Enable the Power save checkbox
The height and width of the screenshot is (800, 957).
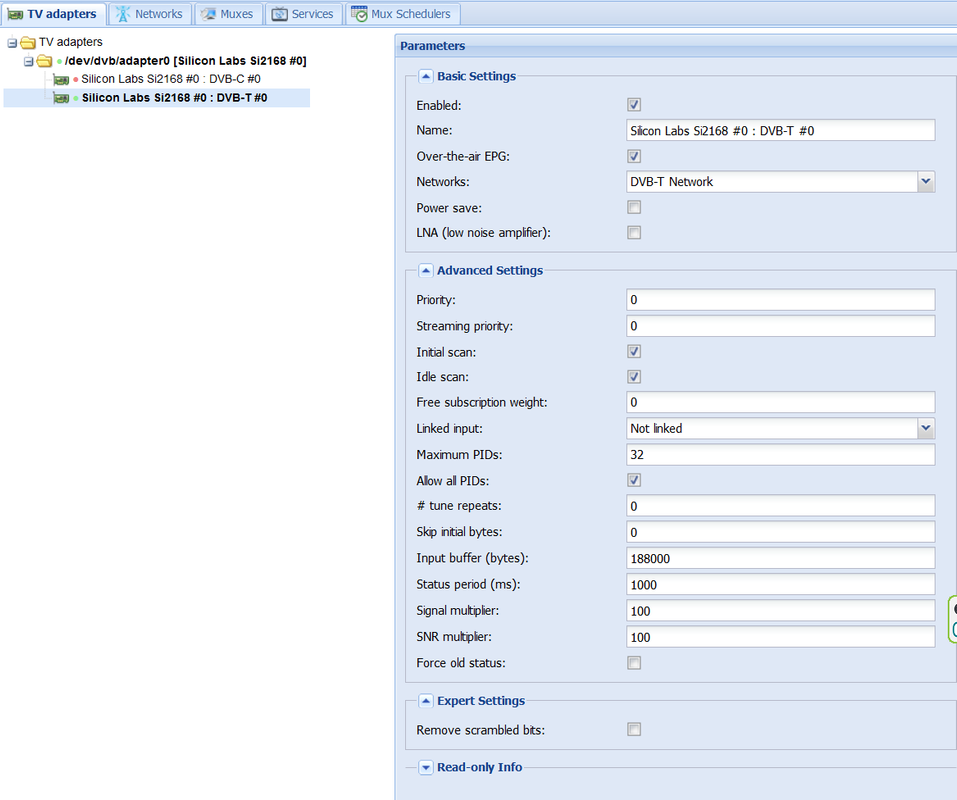(x=634, y=207)
